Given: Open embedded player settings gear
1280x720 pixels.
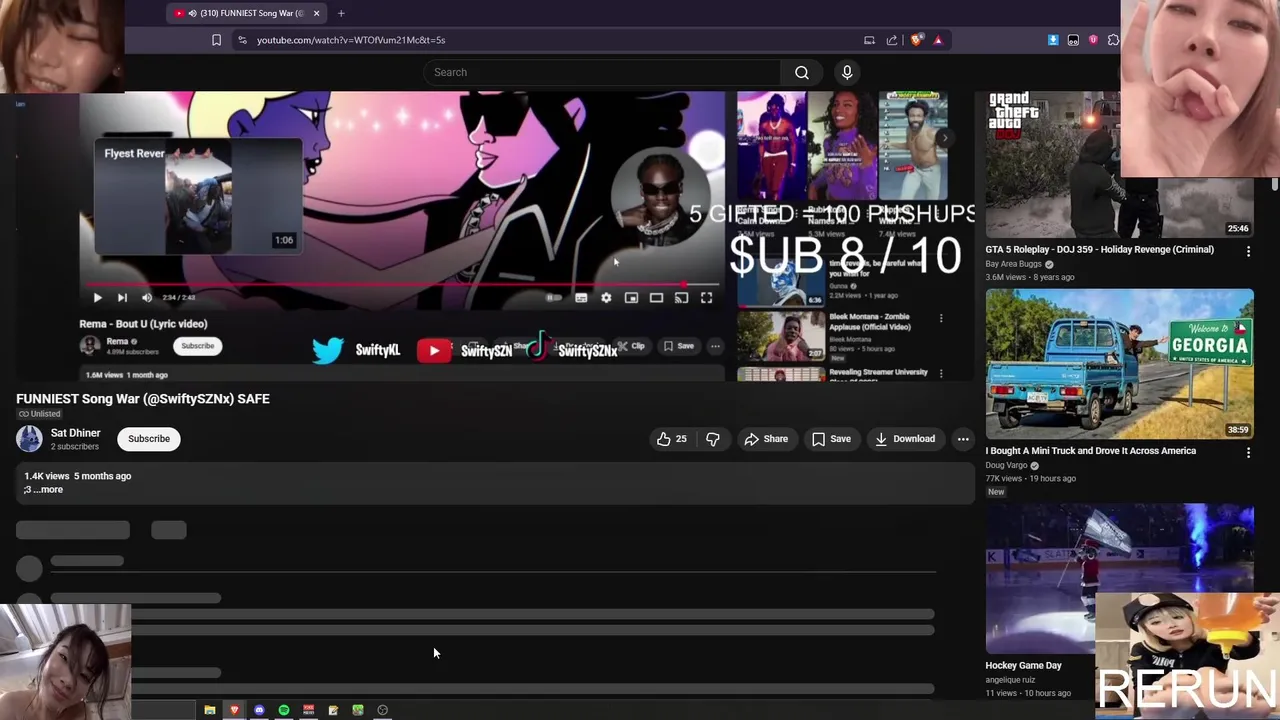Looking at the screenshot, I should (x=606, y=298).
